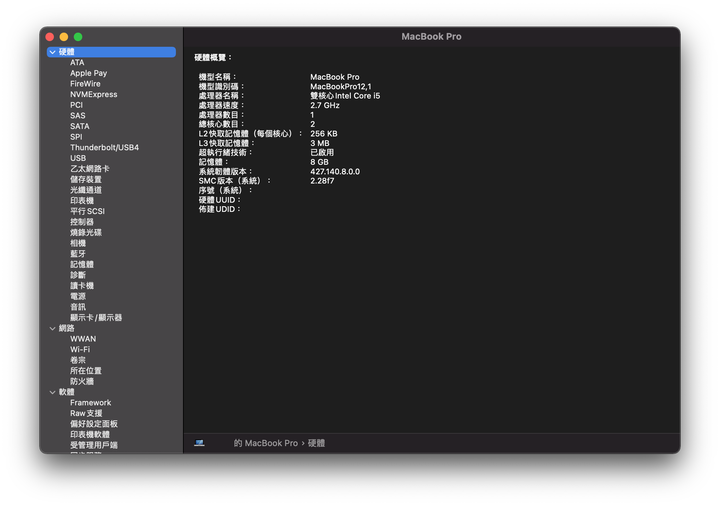The image size is (720, 506).
Task: Click the 硬體 UUID label
Action: (219, 200)
